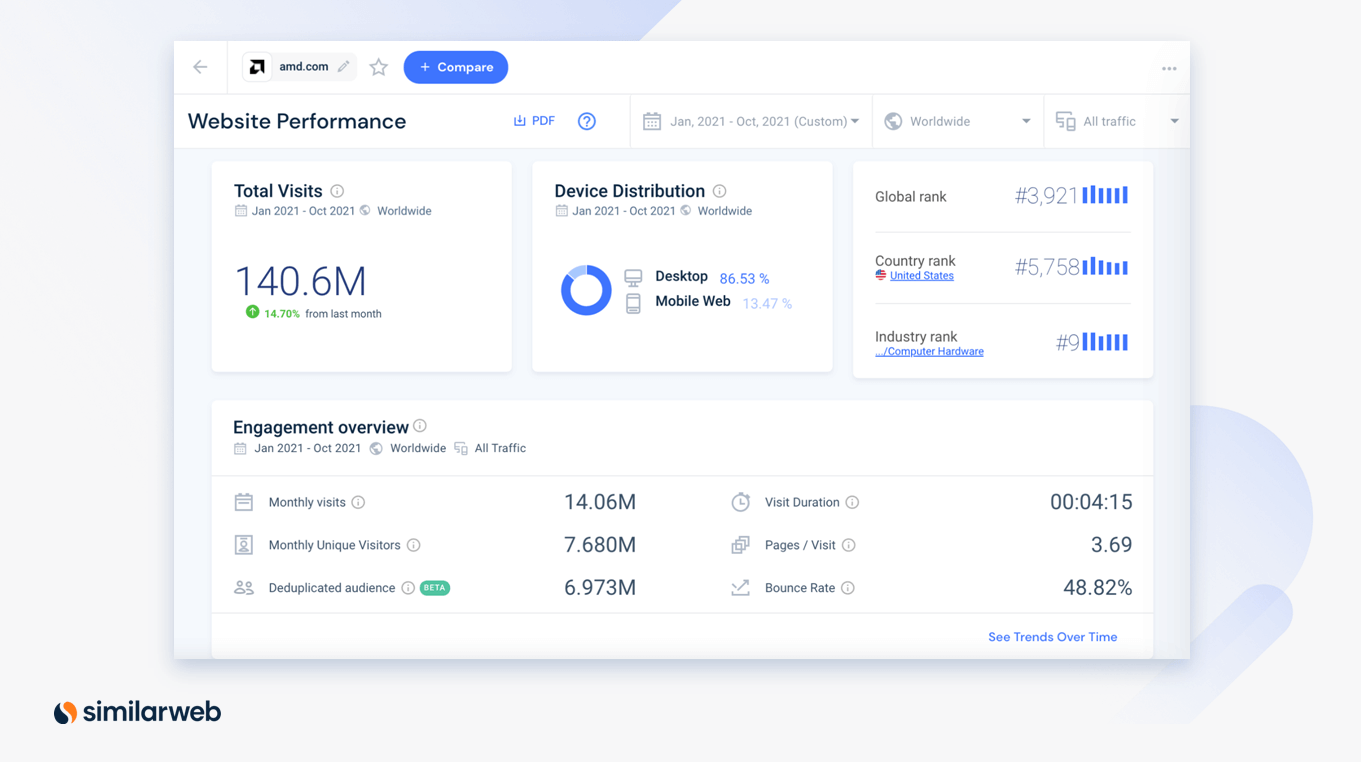Click the mobile device icon in Device Distribution
This screenshot has height=762, width=1361.
pos(633,301)
